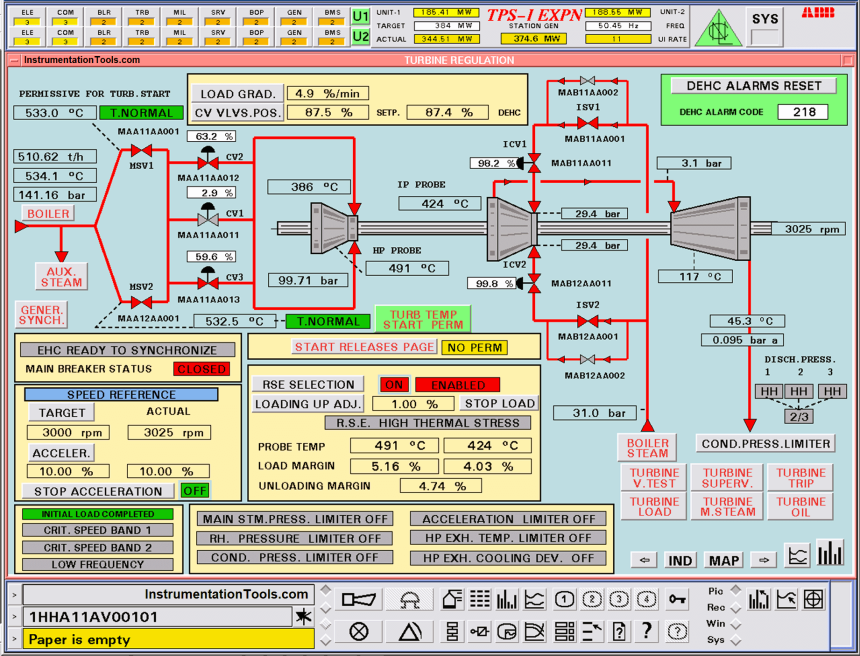Click the STOP LOAD button
The image size is (860, 656).
(500, 403)
